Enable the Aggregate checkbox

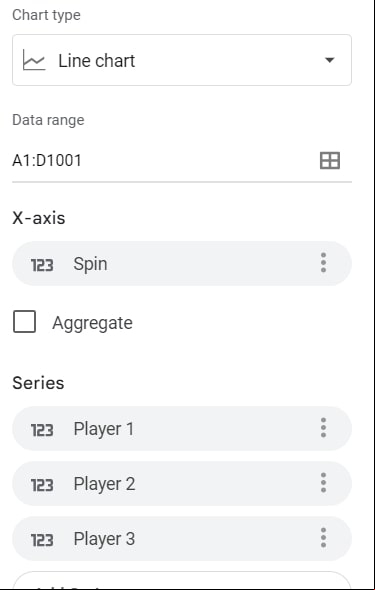(x=24, y=322)
